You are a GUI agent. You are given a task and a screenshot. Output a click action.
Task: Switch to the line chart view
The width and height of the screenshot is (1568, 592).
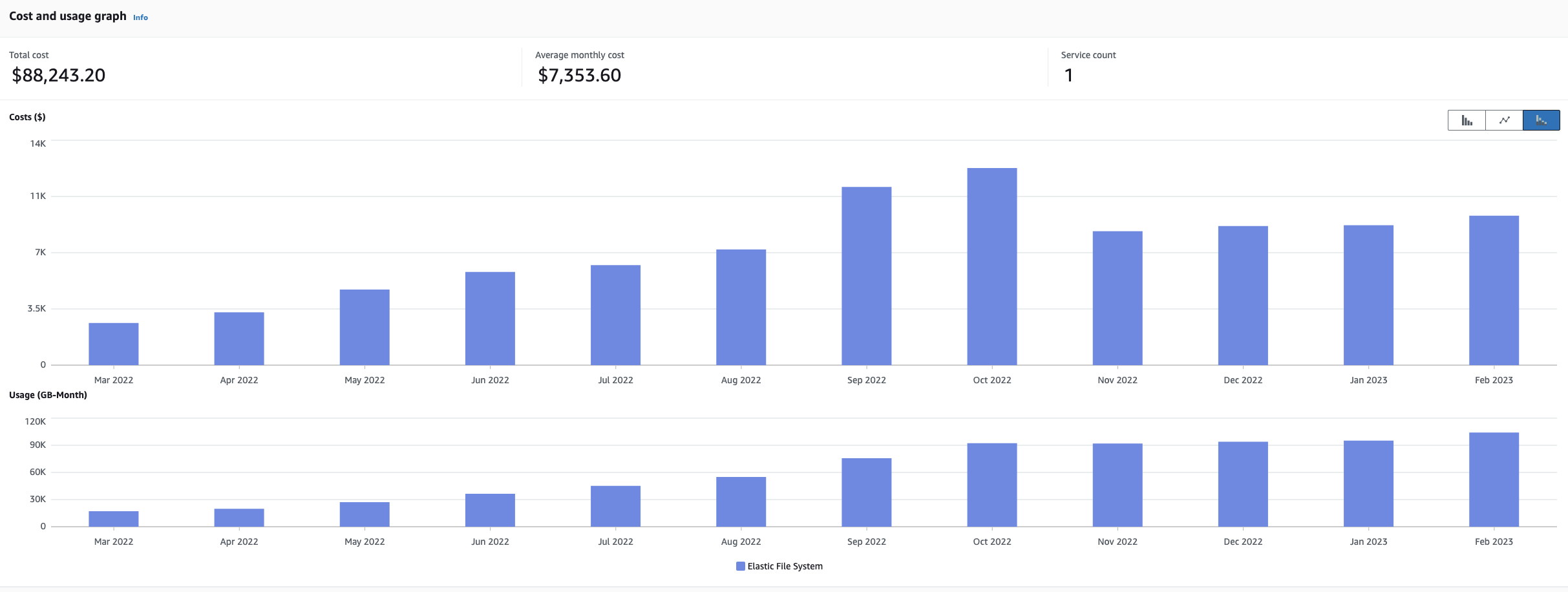click(x=1505, y=120)
